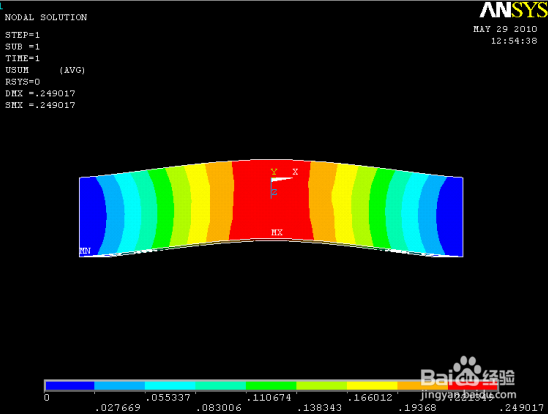Click the MX maximum marker
This screenshot has height=414, width=548.
[277, 232]
